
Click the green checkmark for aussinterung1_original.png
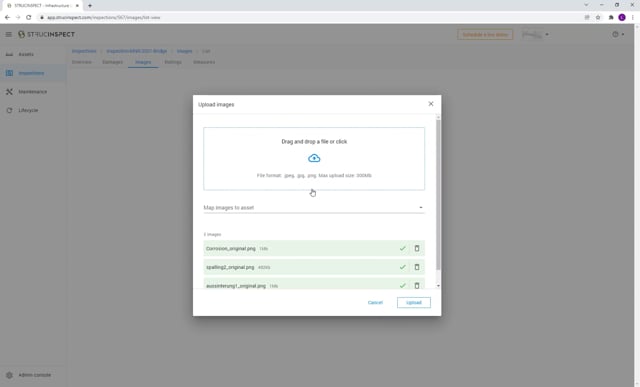click(x=402, y=286)
